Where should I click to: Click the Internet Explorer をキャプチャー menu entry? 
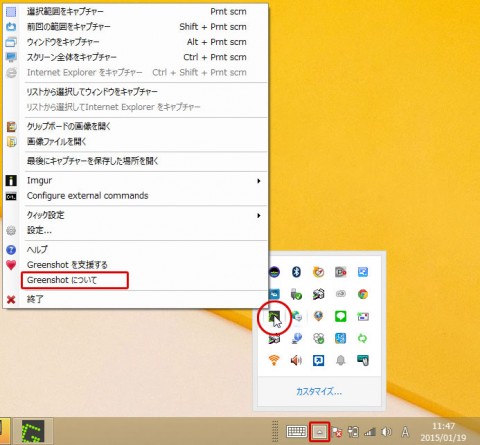coord(135,73)
